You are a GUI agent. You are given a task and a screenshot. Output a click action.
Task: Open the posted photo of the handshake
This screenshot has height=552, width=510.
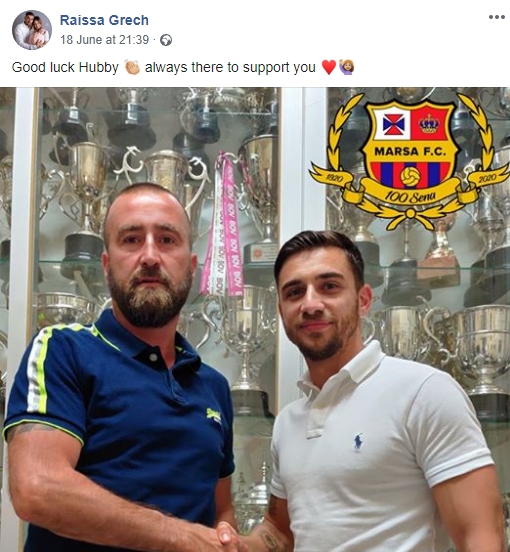pos(255,319)
